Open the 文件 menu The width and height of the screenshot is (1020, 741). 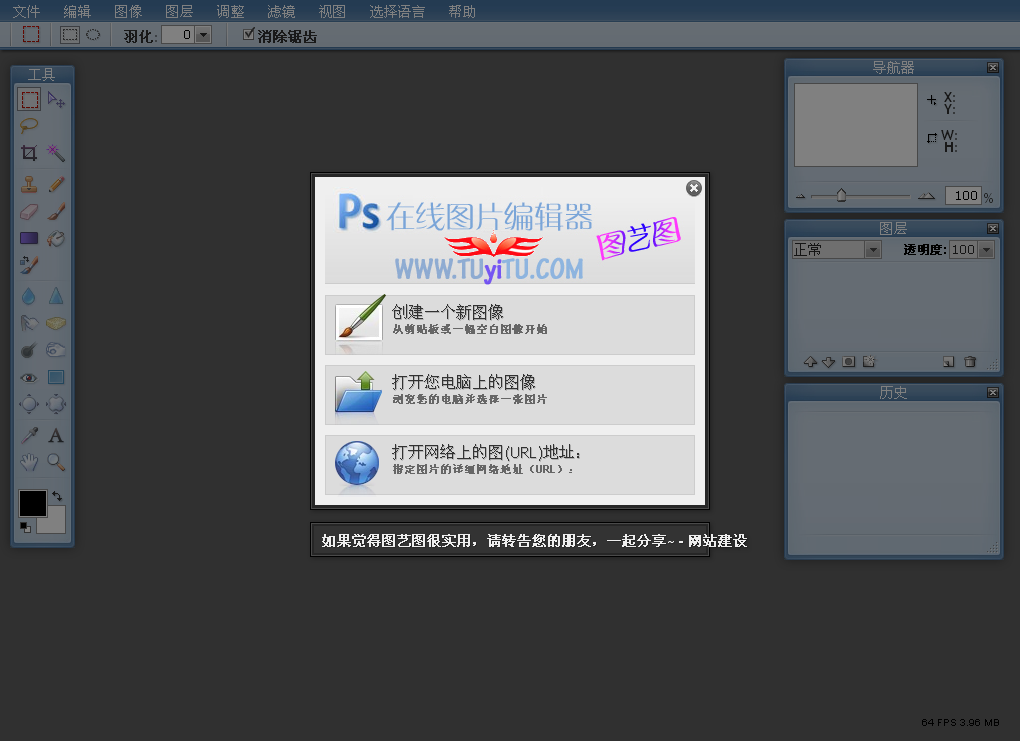pyautogui.click(x=26, y=12)
